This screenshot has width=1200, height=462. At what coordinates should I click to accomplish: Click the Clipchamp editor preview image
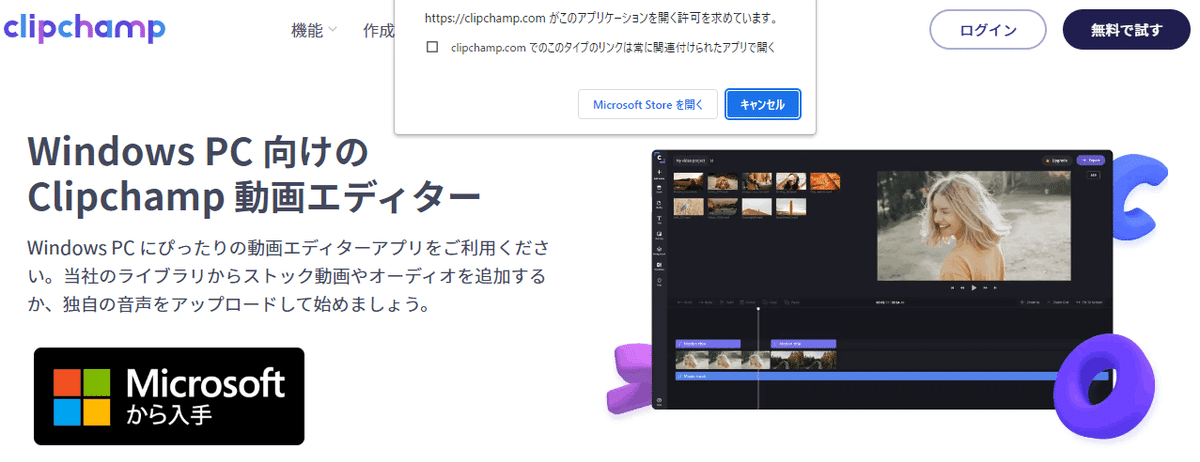click(882, 282)
